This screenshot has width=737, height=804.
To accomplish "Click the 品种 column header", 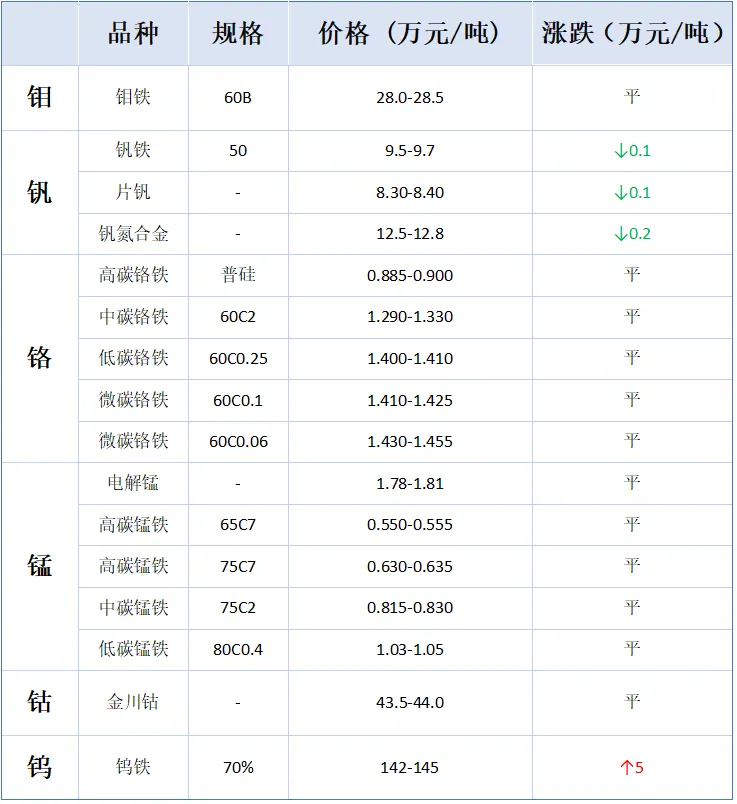I will (133, 34).
